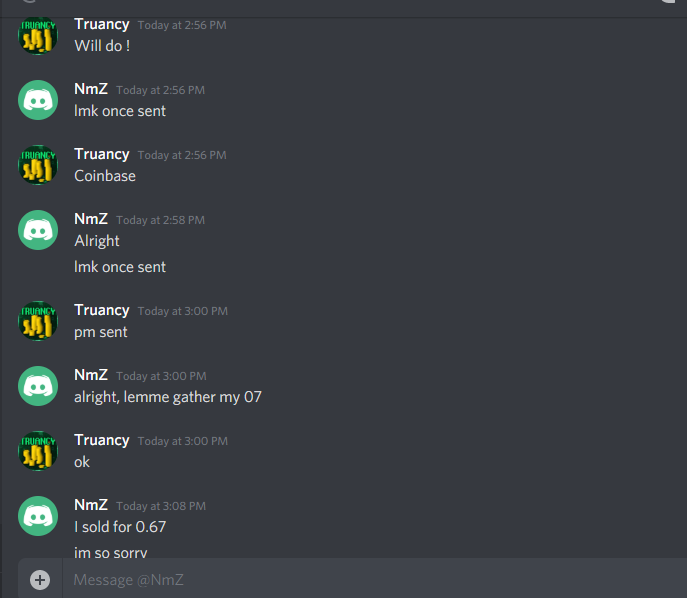Click Truancy's avatar beside 'pm sent'

pyautogui.click(x=38, y=321)
